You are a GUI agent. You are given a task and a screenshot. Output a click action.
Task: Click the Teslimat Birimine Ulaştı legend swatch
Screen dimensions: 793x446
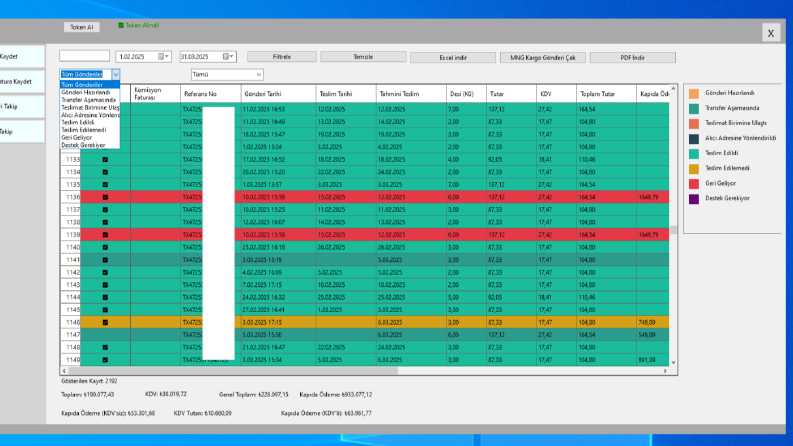[x=694, y=124]
